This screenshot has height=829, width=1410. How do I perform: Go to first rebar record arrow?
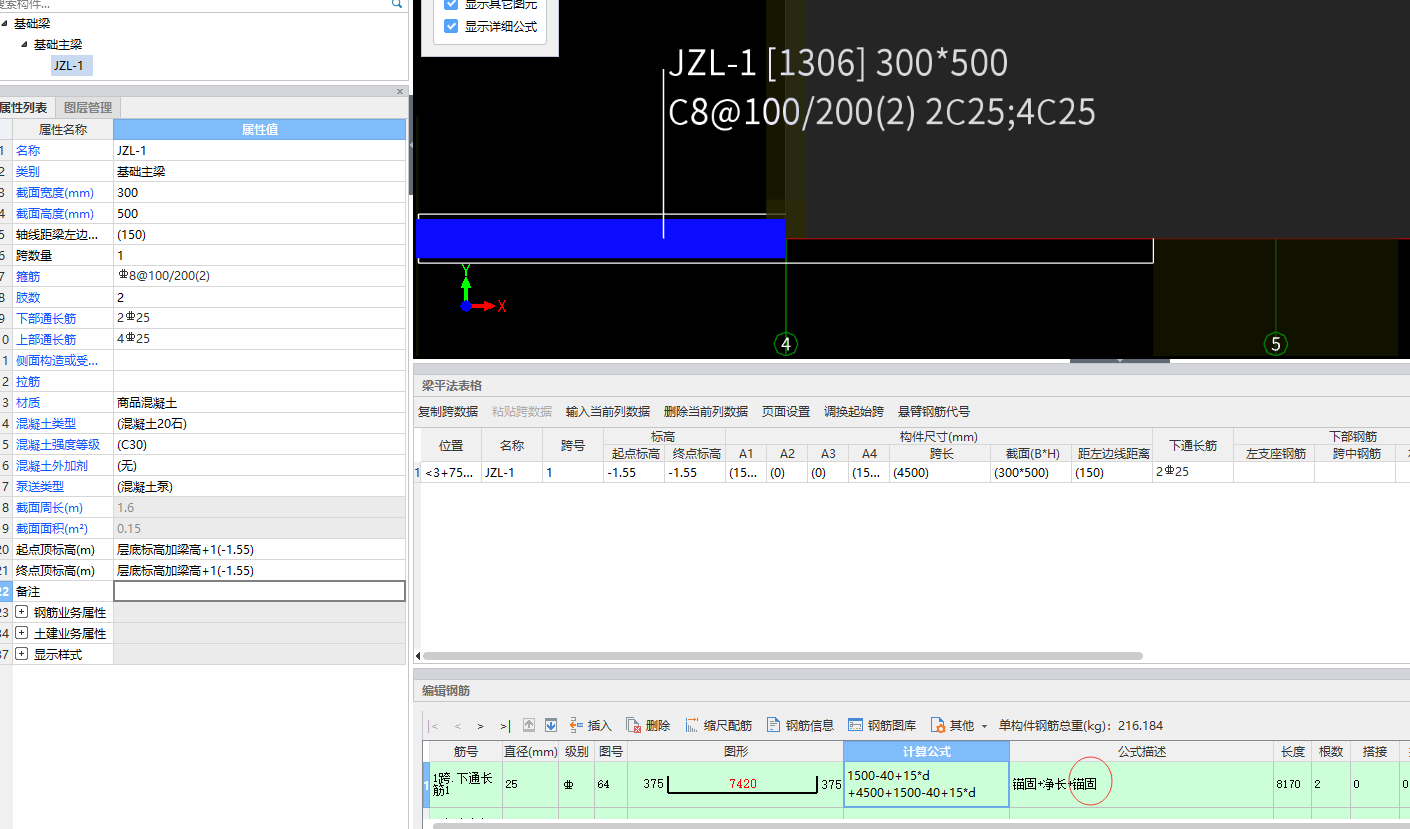click(x=433, y=726)
